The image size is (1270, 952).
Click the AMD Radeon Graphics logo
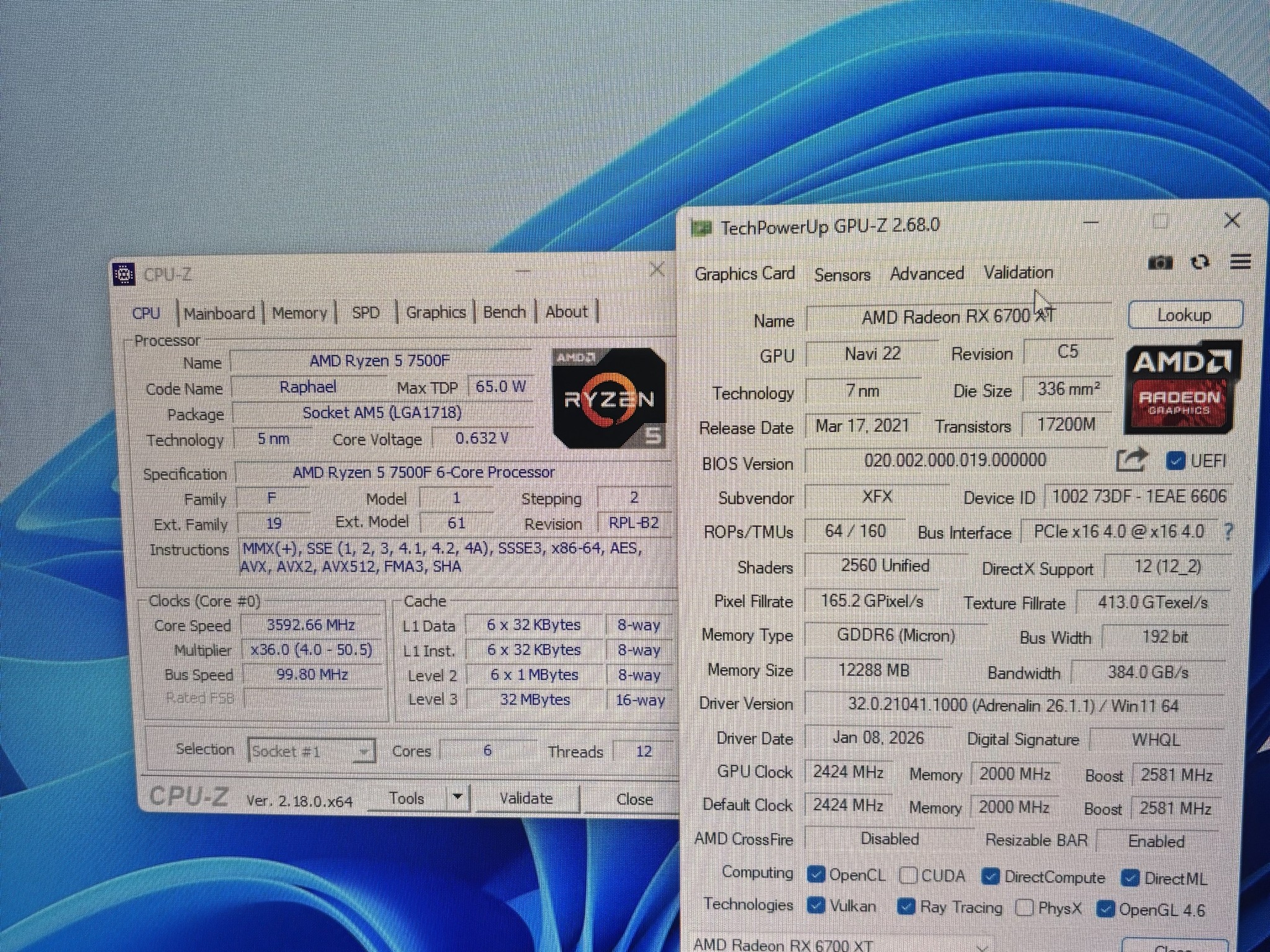(x=1183, y=389)
